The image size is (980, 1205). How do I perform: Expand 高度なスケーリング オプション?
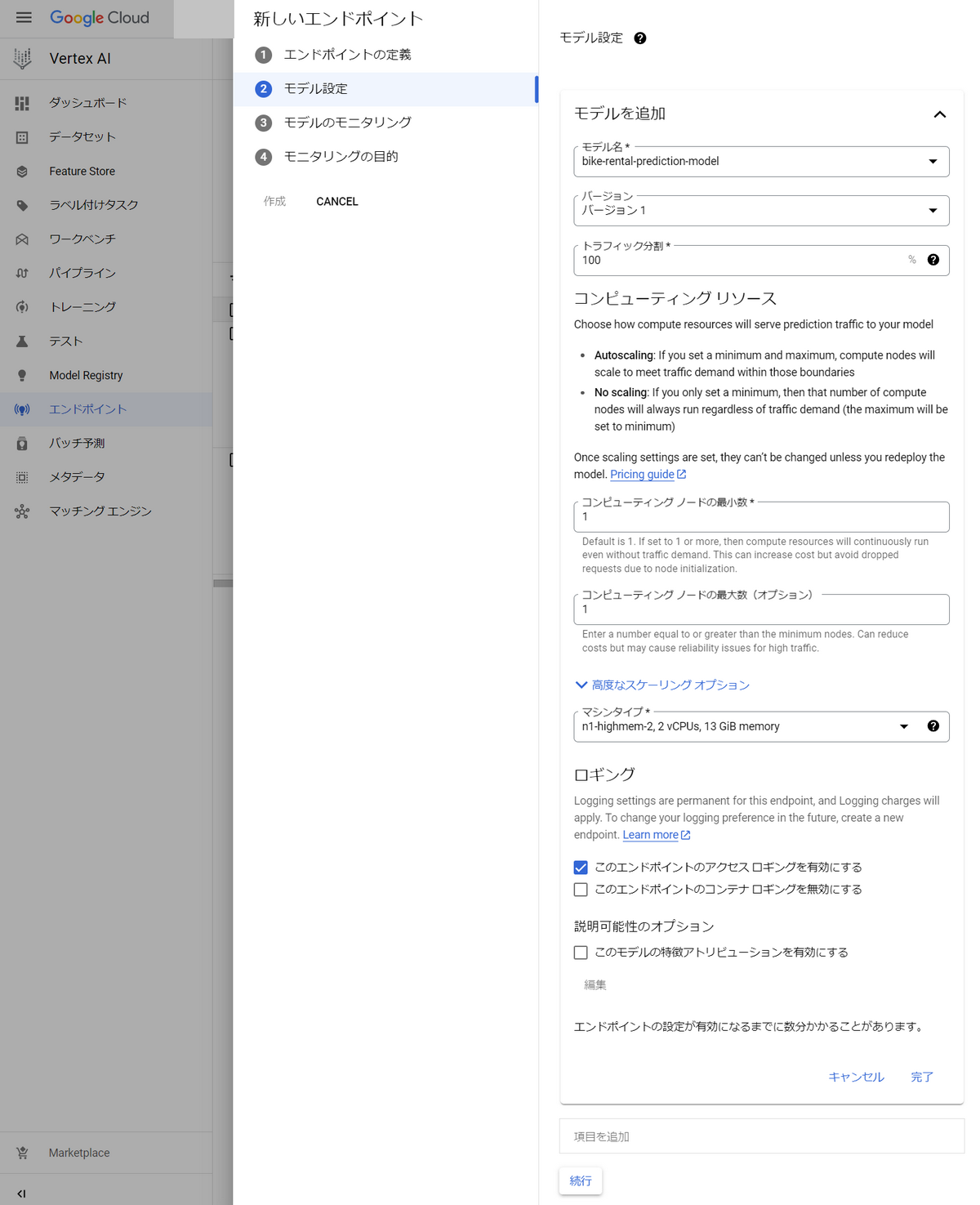662,685
